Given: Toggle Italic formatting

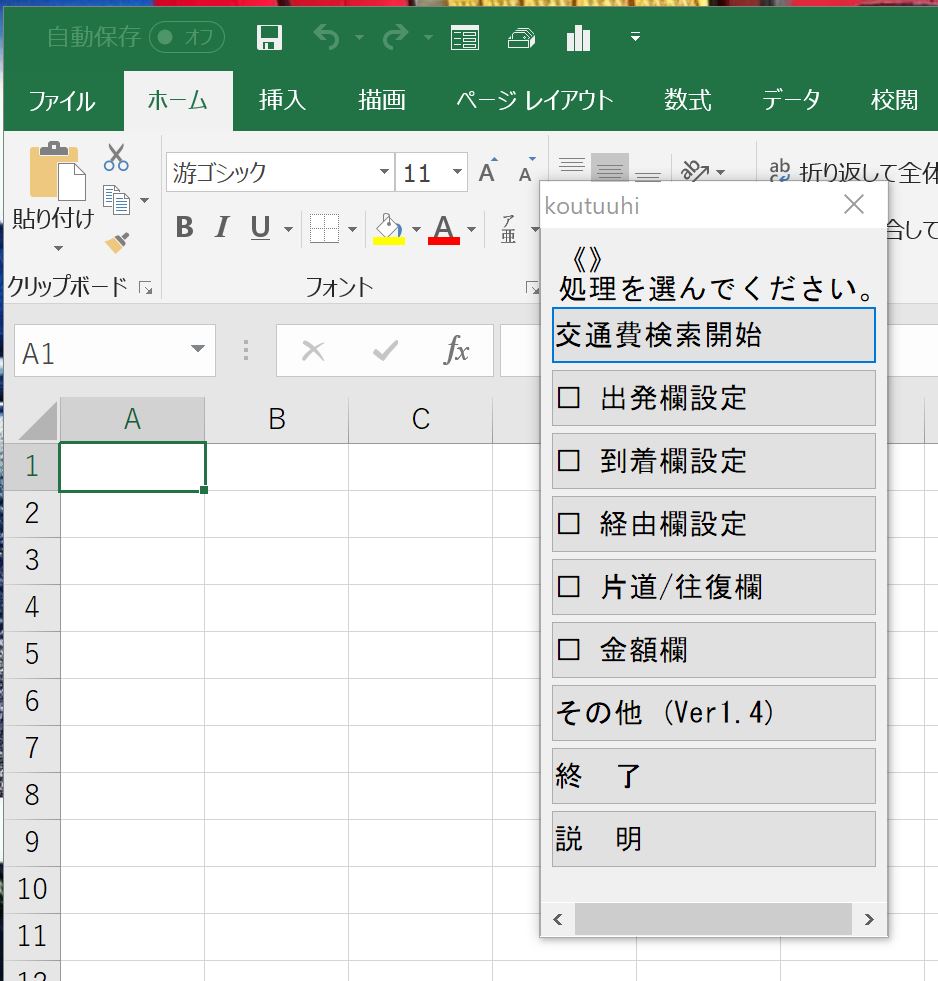Looking at the screenshot, I should 222,228.
